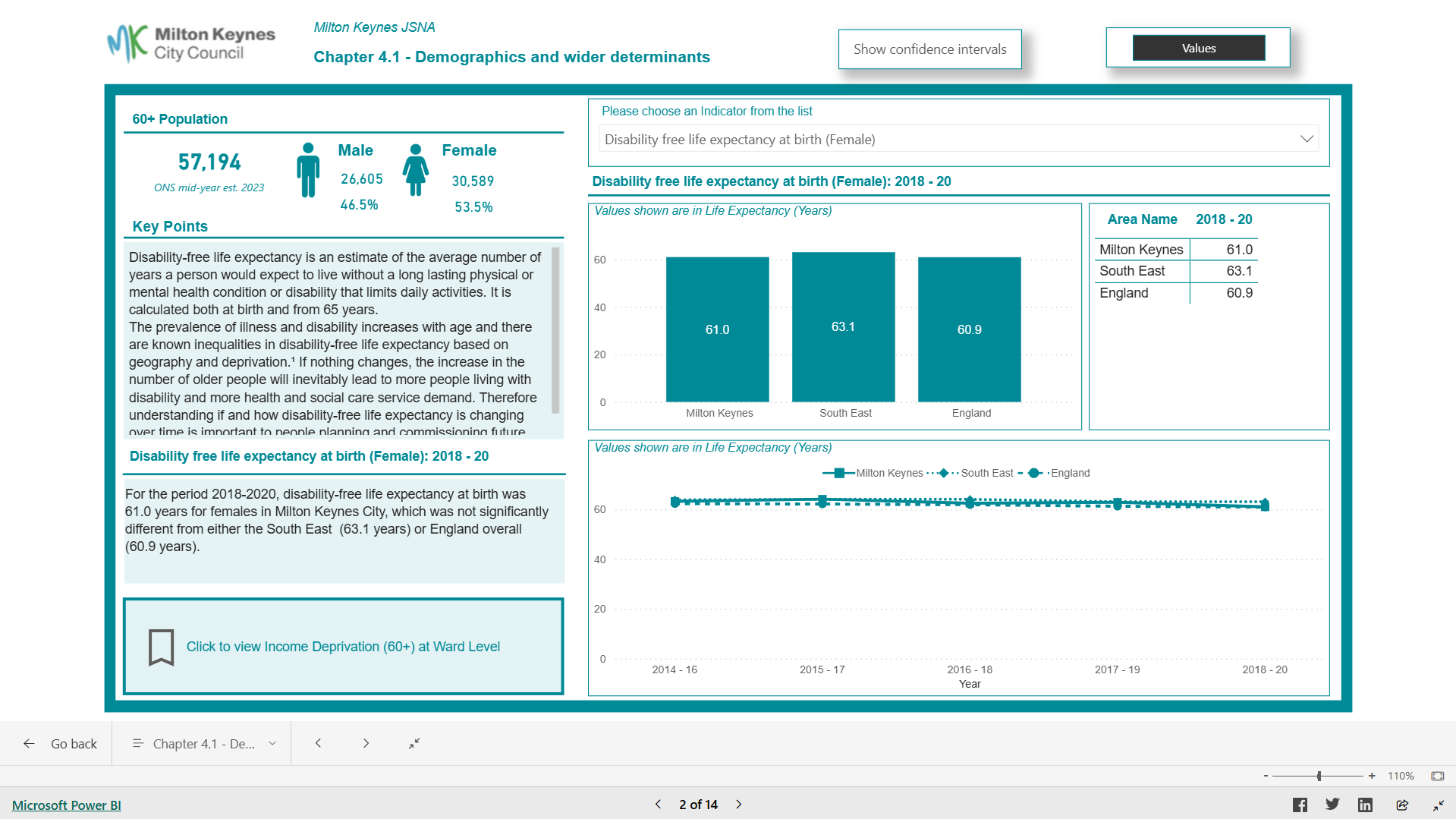Image resolution: width=1456 pixels, height=819 pixels.
Task: Click the 57,194 population figure
Action: click(x=209, y=162)
